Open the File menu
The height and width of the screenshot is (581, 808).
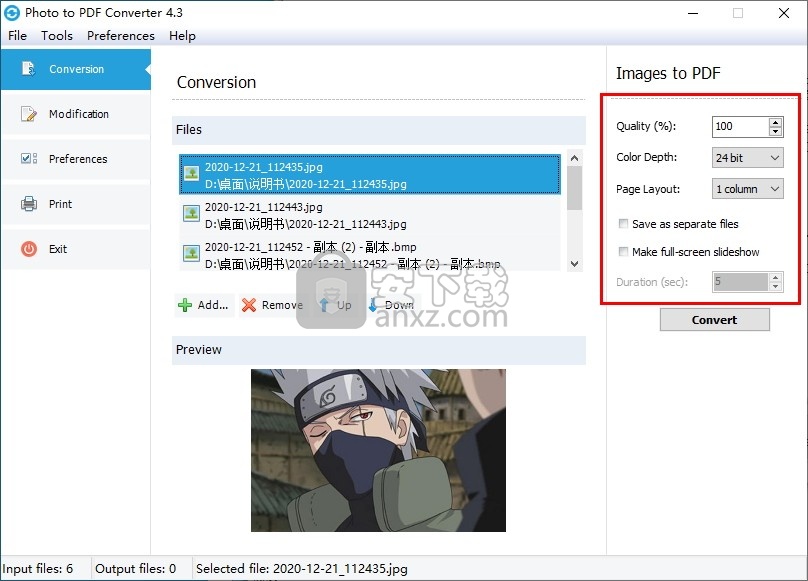coord(18,36)
